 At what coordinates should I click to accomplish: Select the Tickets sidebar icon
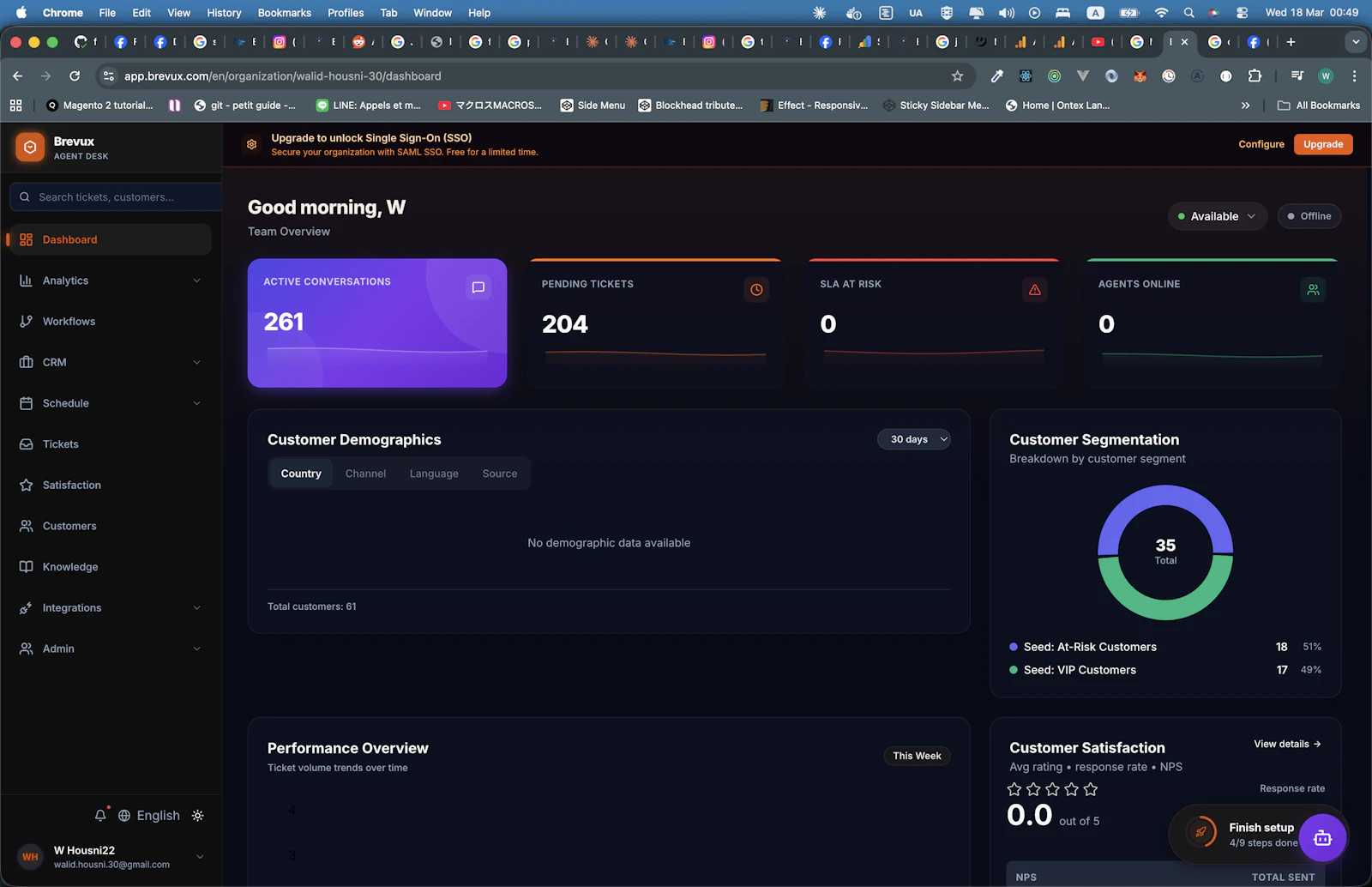(x=27, y=443)
